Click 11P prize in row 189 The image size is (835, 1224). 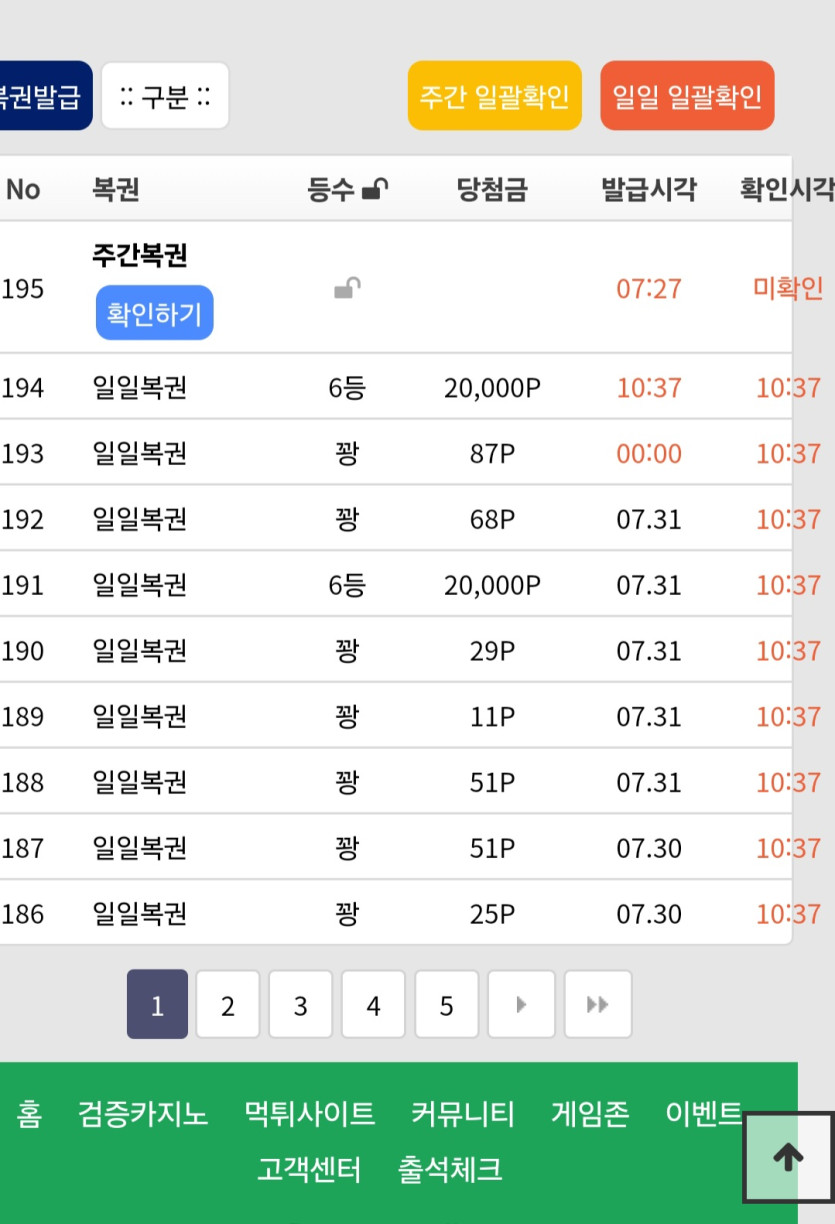[x=492, y=717]
